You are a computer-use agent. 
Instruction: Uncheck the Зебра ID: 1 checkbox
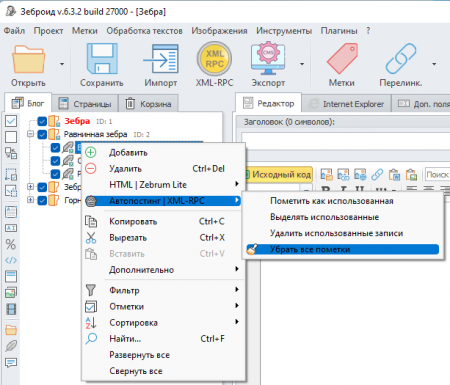(x=42, y=121)
